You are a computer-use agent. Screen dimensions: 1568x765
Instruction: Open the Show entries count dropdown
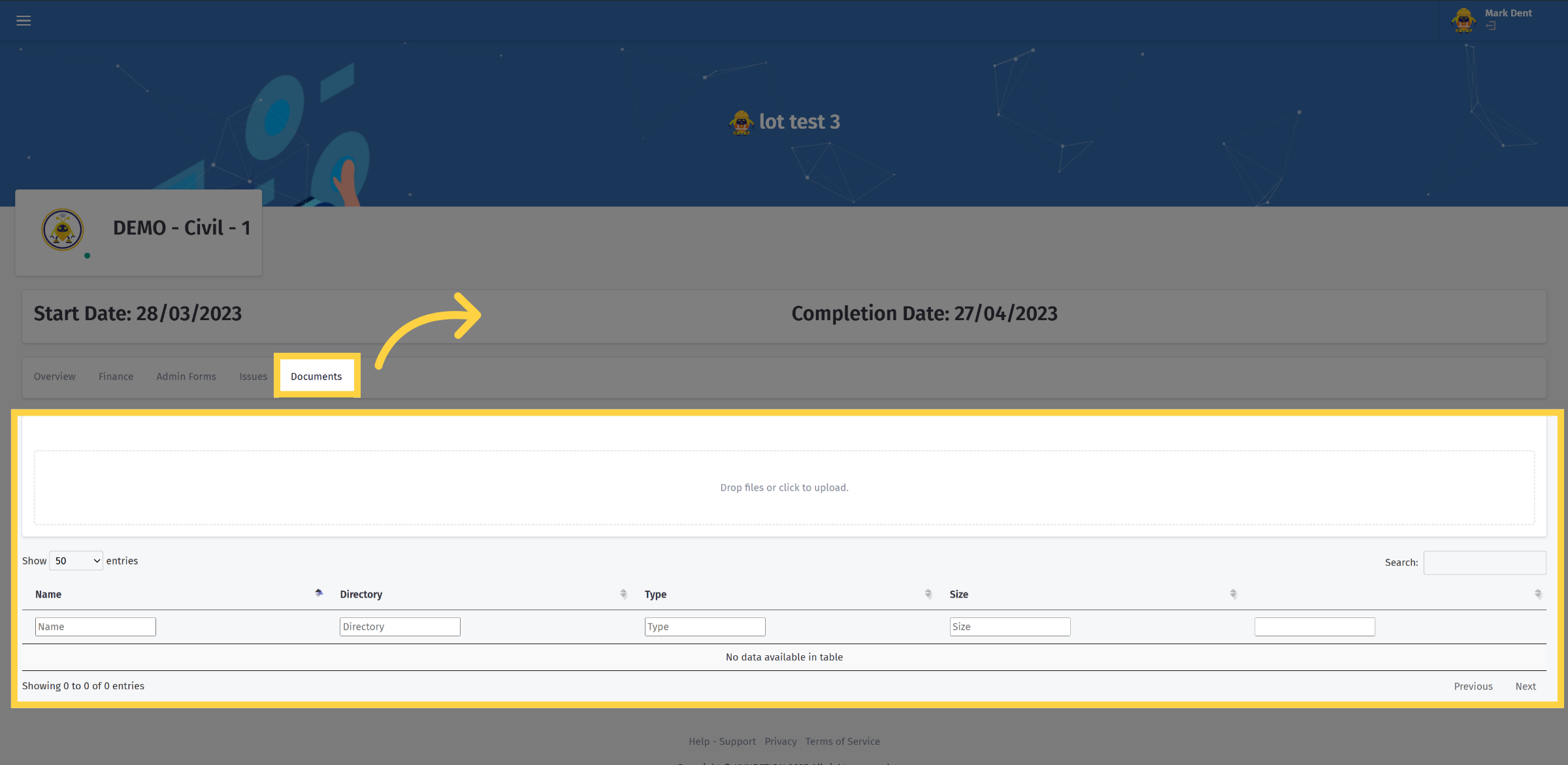point(76,561)
